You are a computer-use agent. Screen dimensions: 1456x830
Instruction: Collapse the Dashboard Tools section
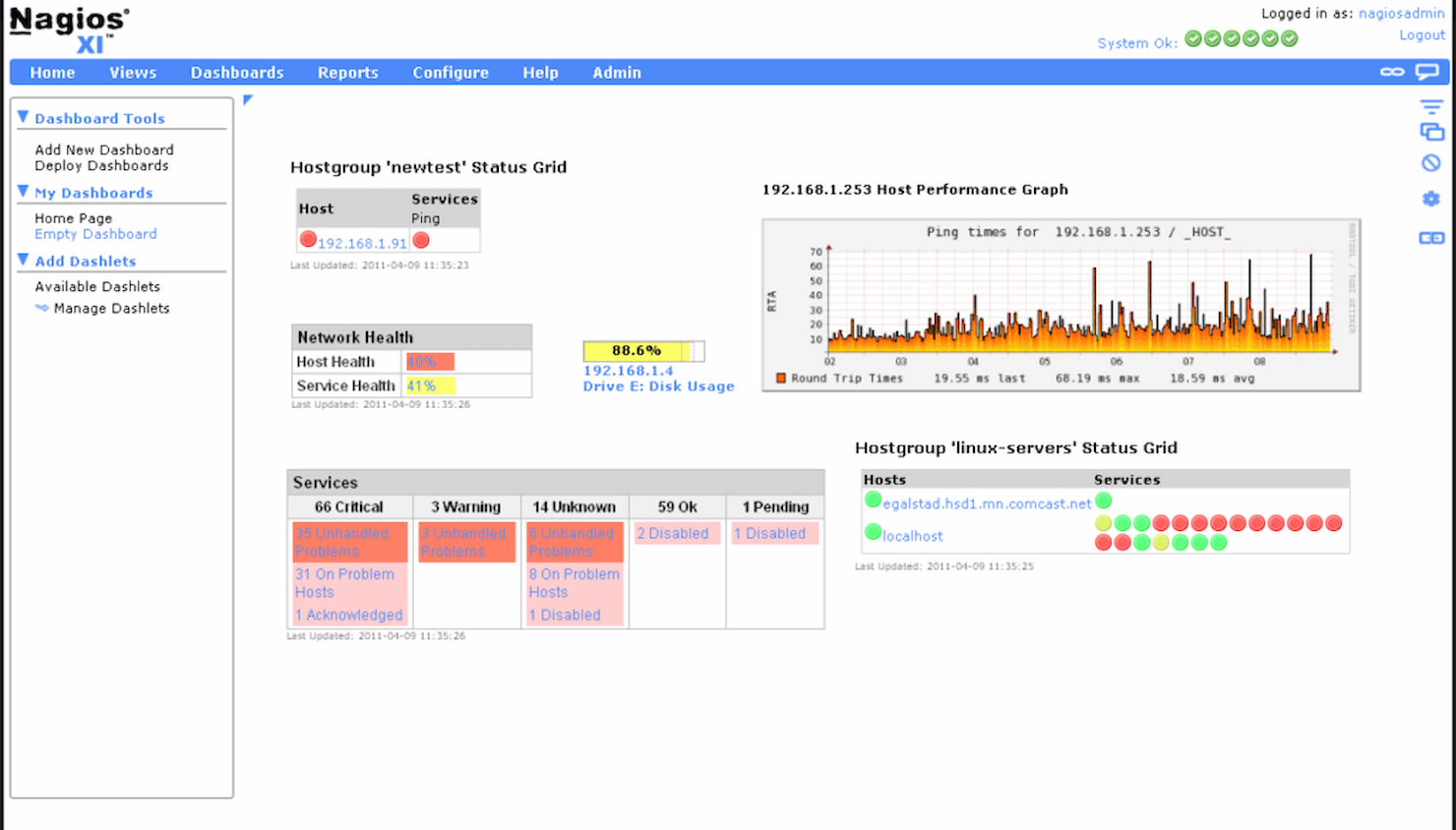pos(23,117)
